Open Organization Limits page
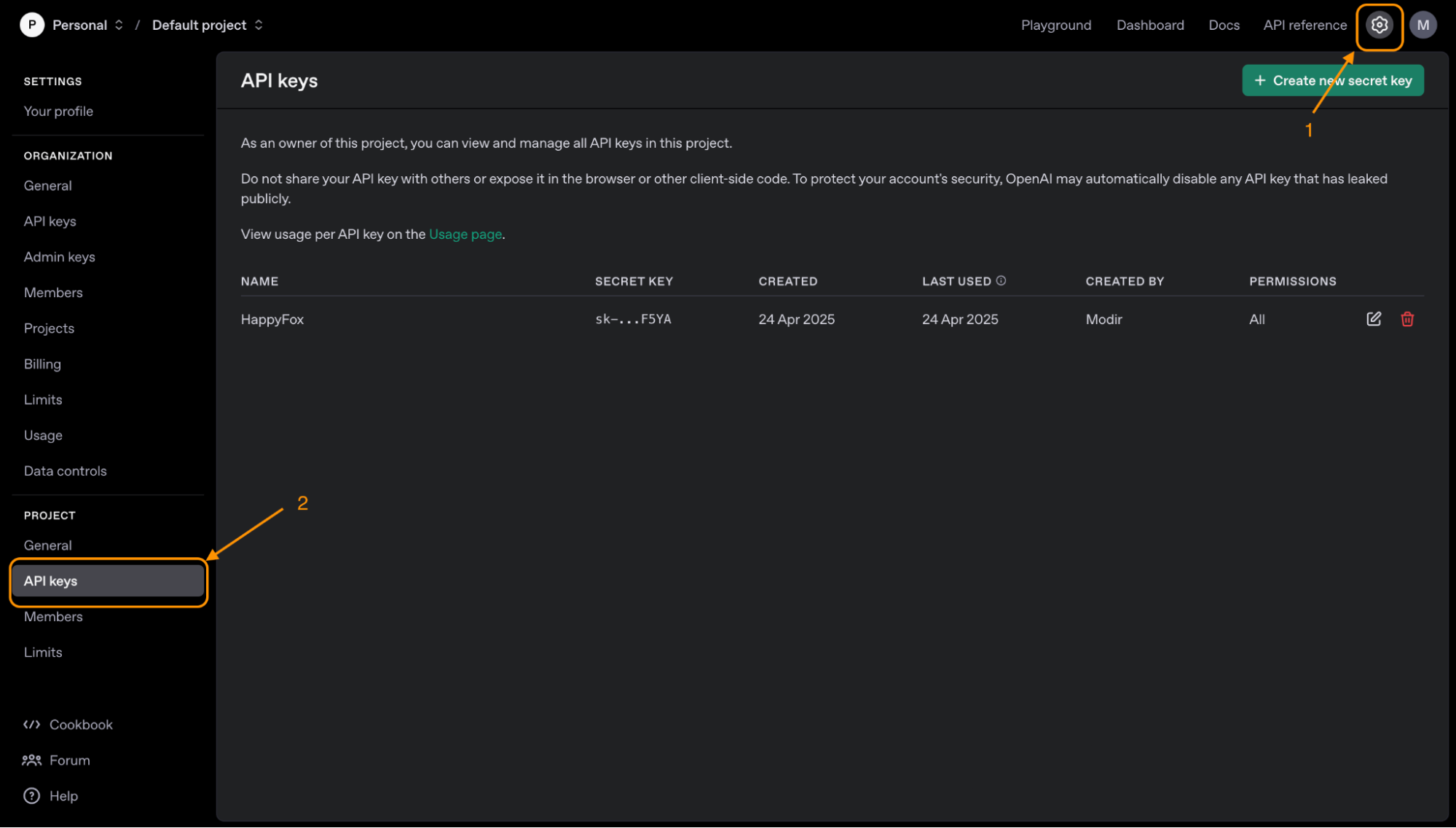1456x828 pixels. [43, 400]
